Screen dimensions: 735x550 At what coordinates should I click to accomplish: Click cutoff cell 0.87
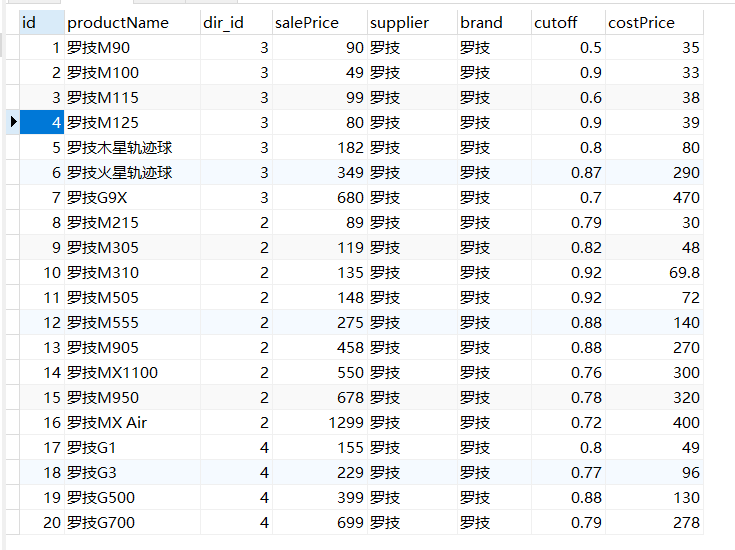tap(568, 173)
